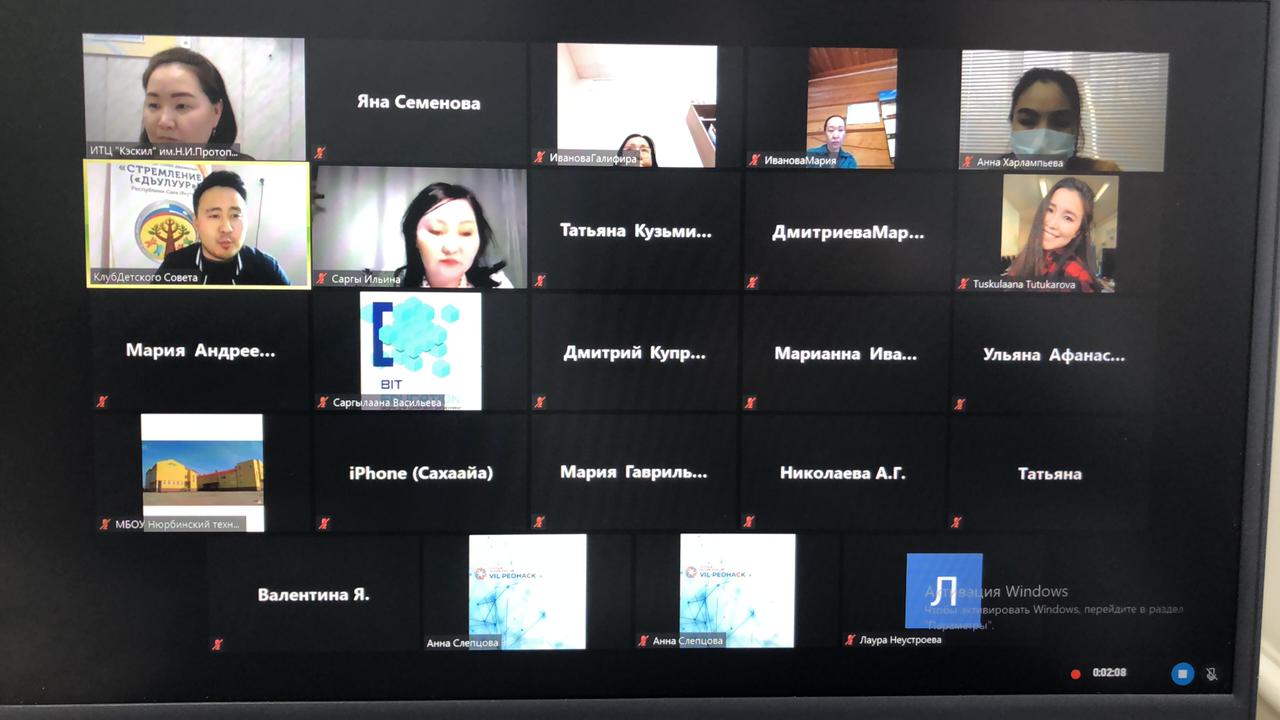Click the Ульяна Афанас... participant tile
The image size is (1280, 720).
[x=1053, y=355]
